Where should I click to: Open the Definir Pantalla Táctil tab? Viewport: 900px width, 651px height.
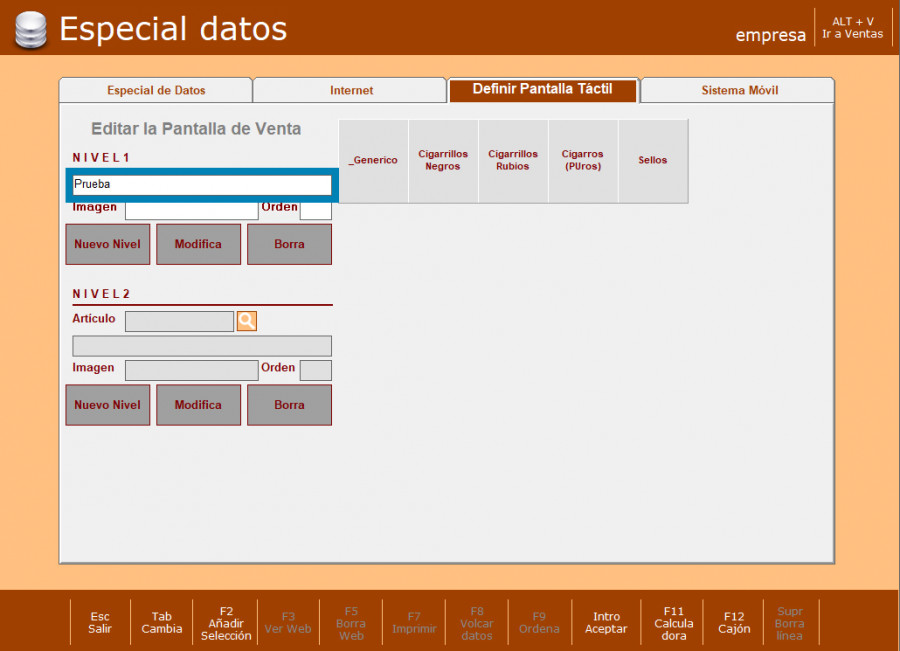(x=543, y=90)
